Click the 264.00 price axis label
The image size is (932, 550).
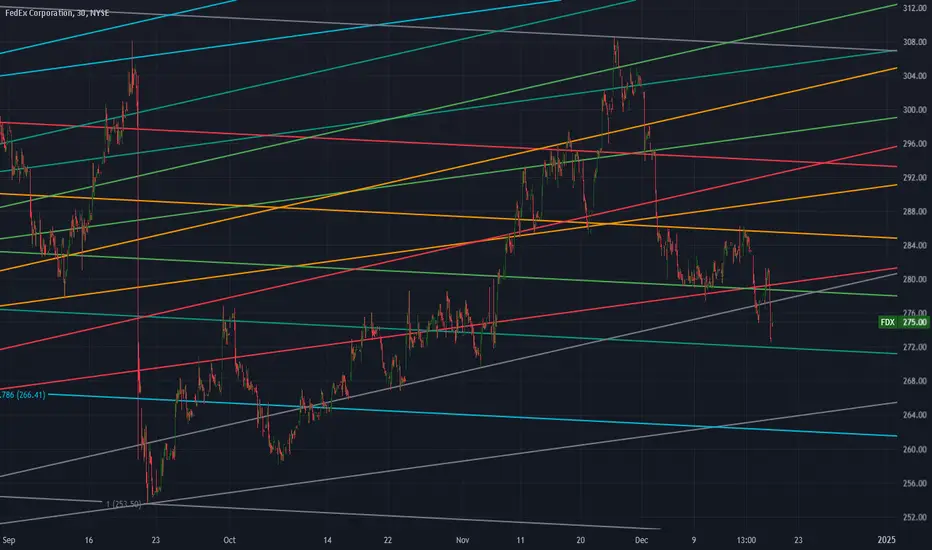pyautogui.click(x=915, y=415)
